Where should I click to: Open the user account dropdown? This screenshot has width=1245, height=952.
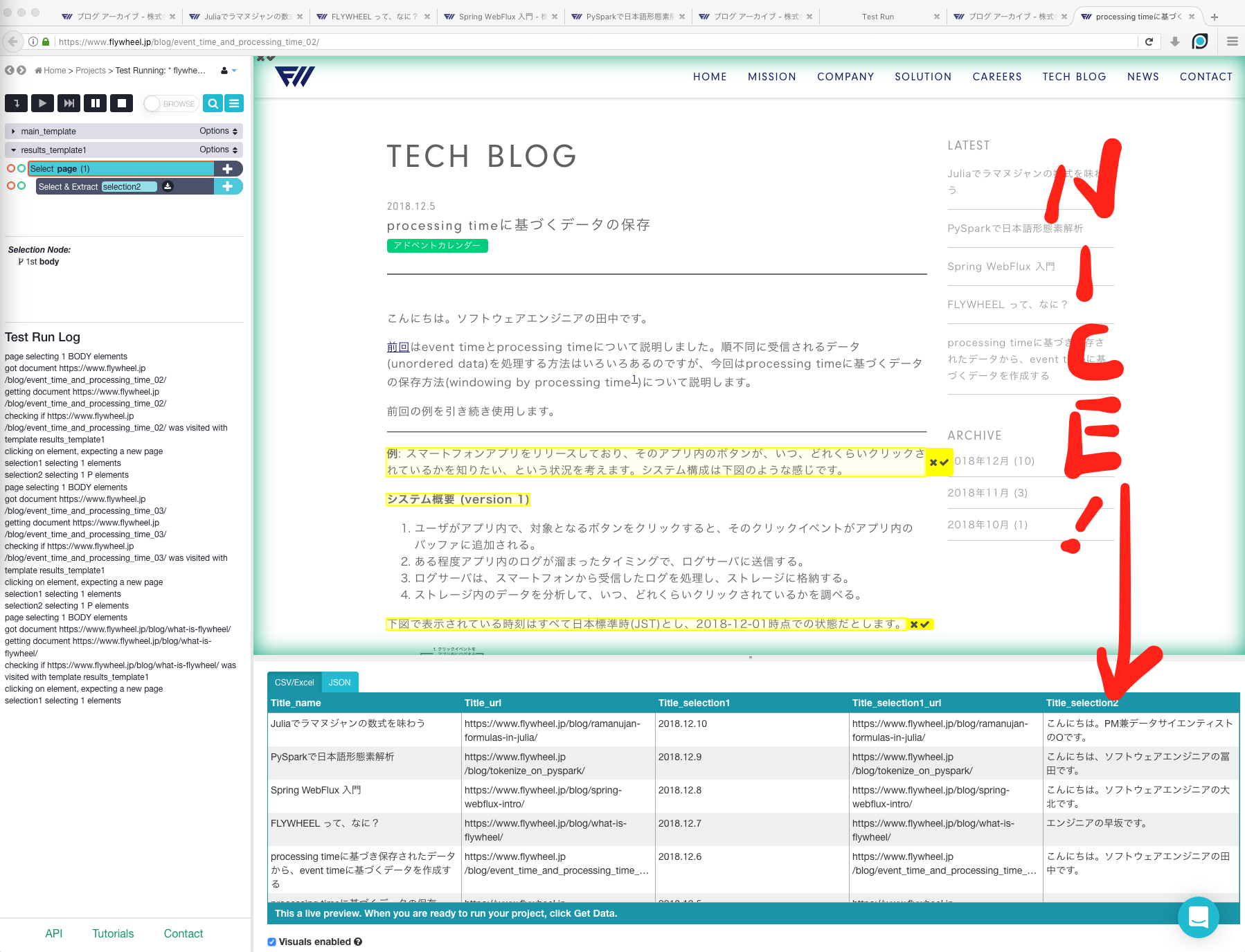(x=229, y=71)
